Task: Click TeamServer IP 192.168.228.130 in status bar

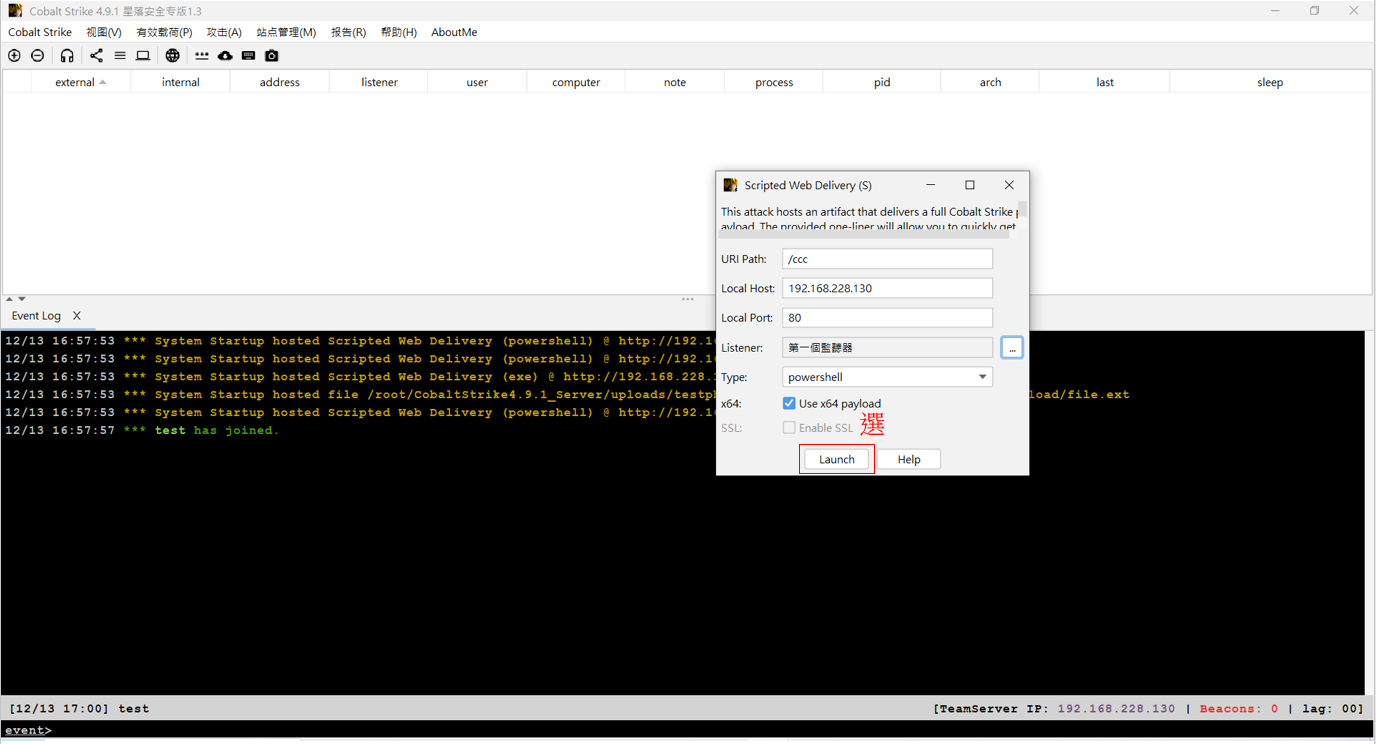Action: [x=1055, y=709]
